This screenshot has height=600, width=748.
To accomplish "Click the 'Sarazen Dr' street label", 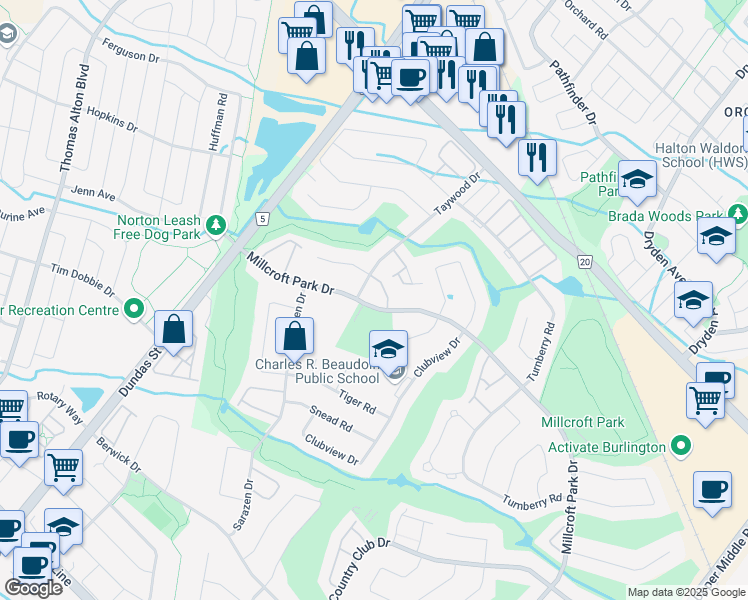I will tap(243, 505).
